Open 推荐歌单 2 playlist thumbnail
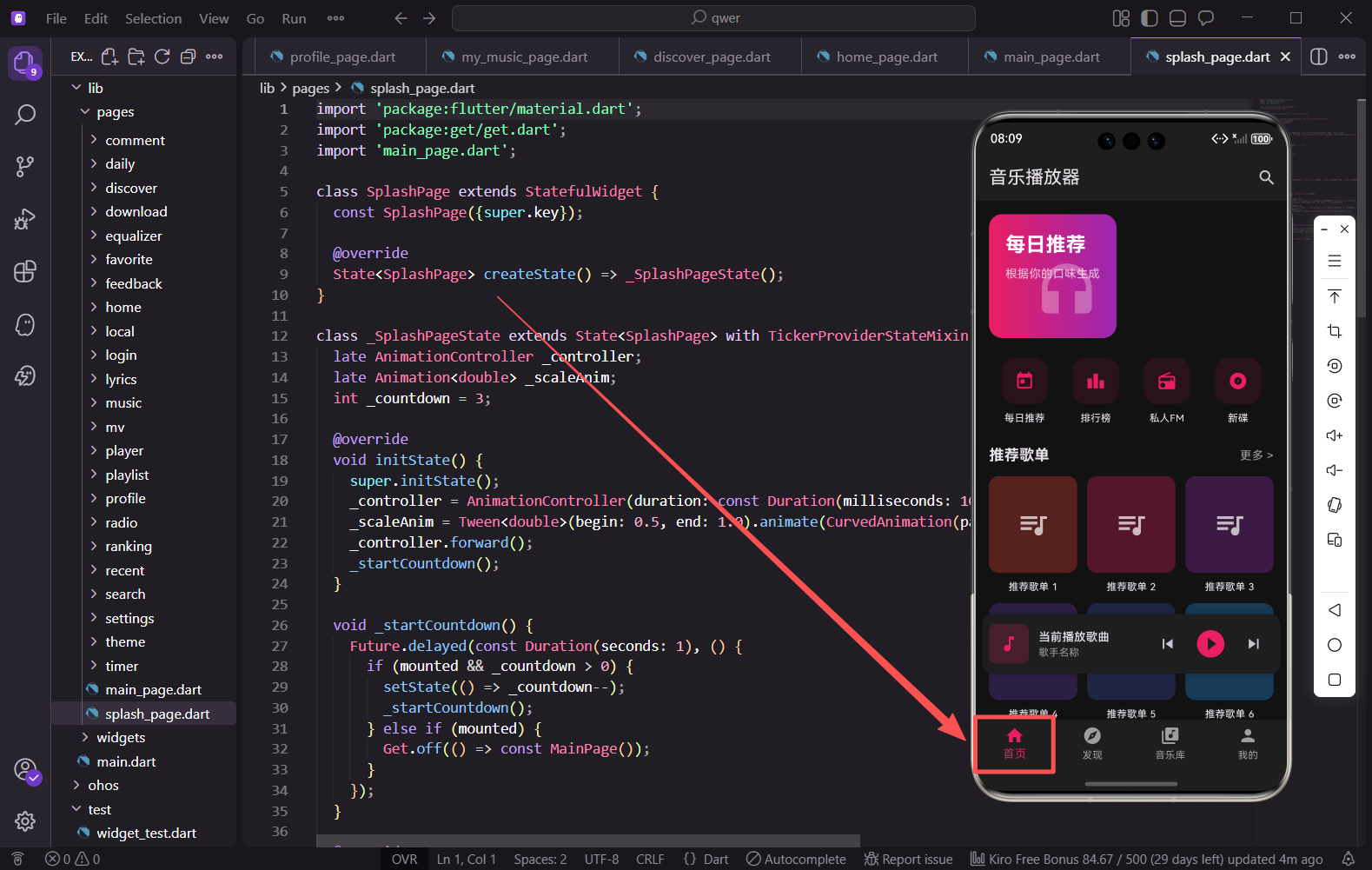Viewport: 1372px width, 870px height. click(1131, 524)
